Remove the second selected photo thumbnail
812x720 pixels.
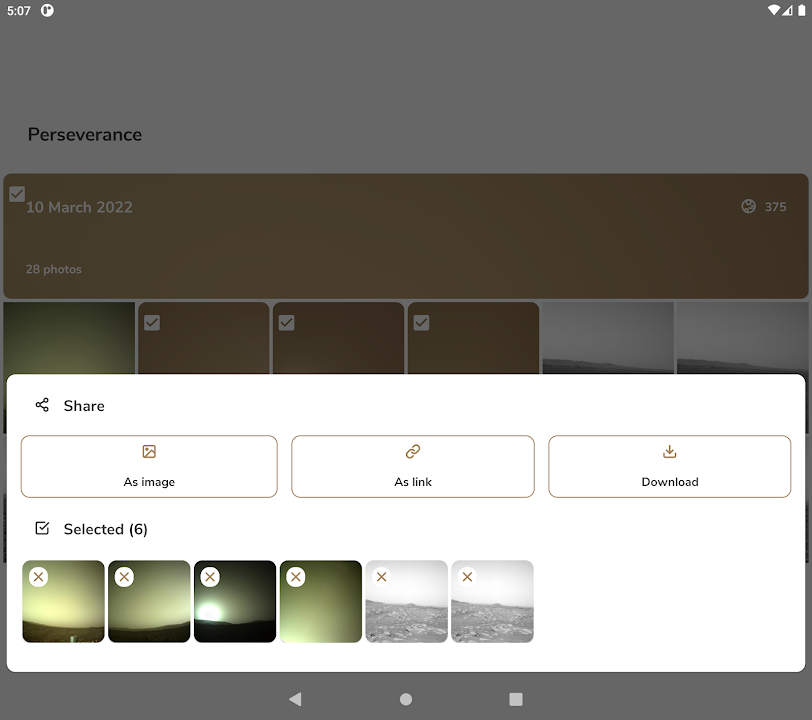(x=124, y=577)
